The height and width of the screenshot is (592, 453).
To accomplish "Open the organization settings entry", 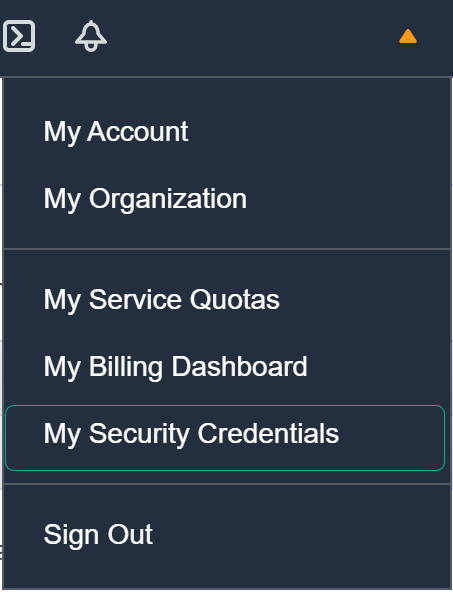I will tap(145, 199).
